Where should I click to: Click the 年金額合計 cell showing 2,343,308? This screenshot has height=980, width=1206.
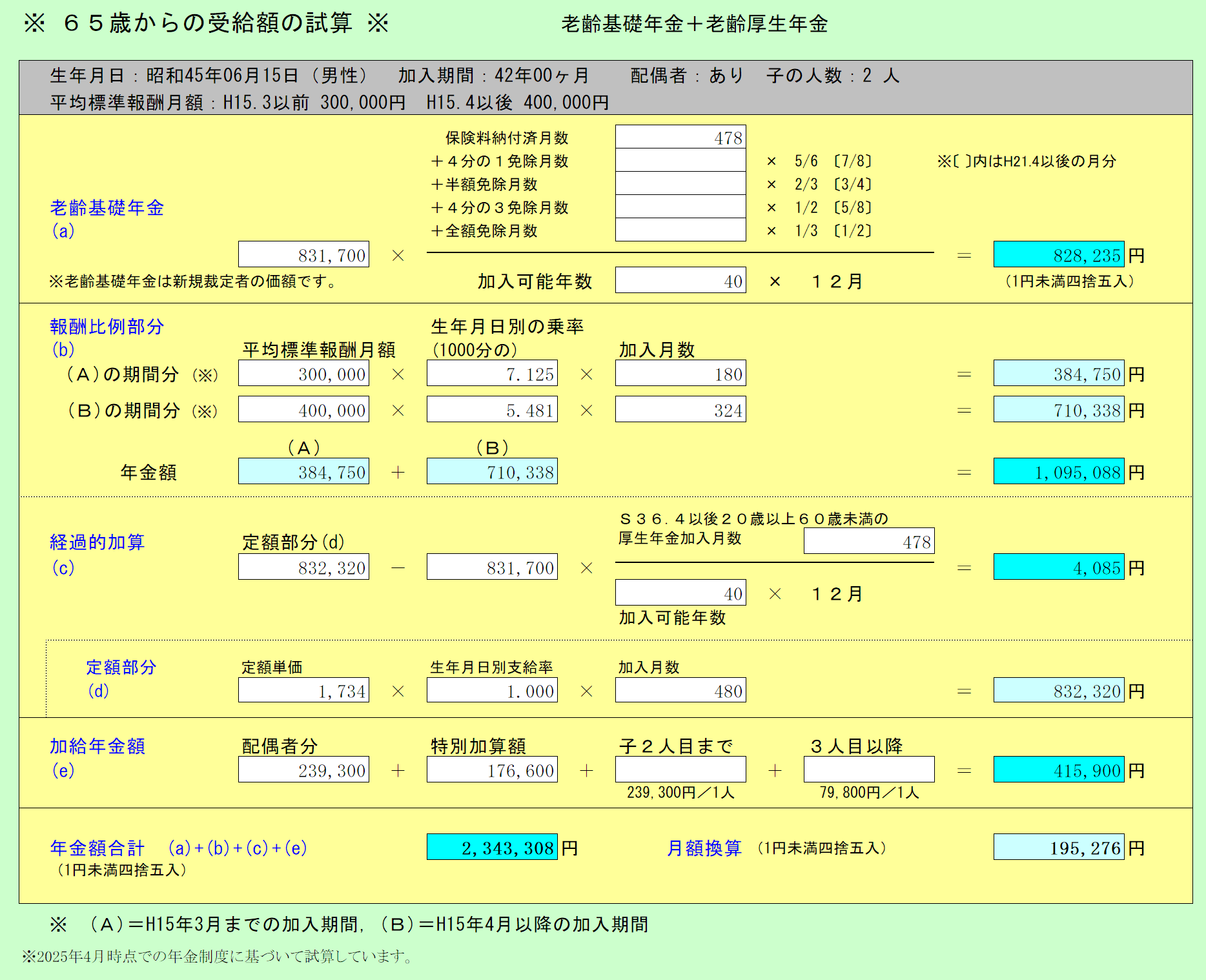point(492,847)
